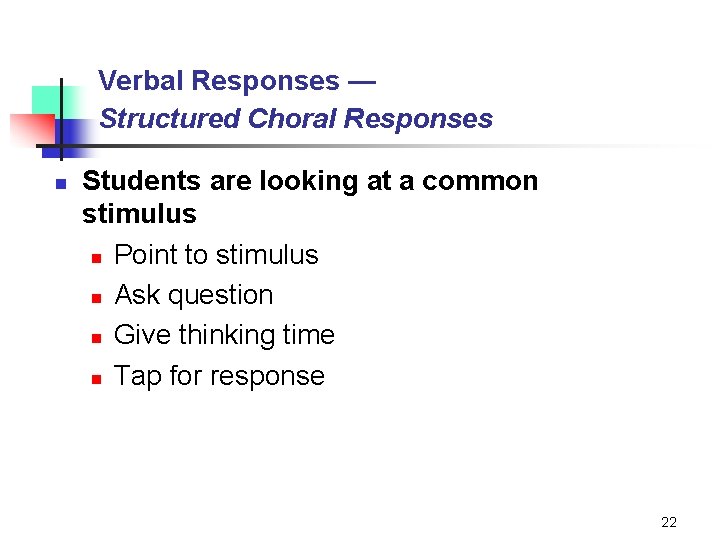Click the red square in the title decoration
This screenshot has height=540, width=720.
pyautogui.click(x=30, y=130)
